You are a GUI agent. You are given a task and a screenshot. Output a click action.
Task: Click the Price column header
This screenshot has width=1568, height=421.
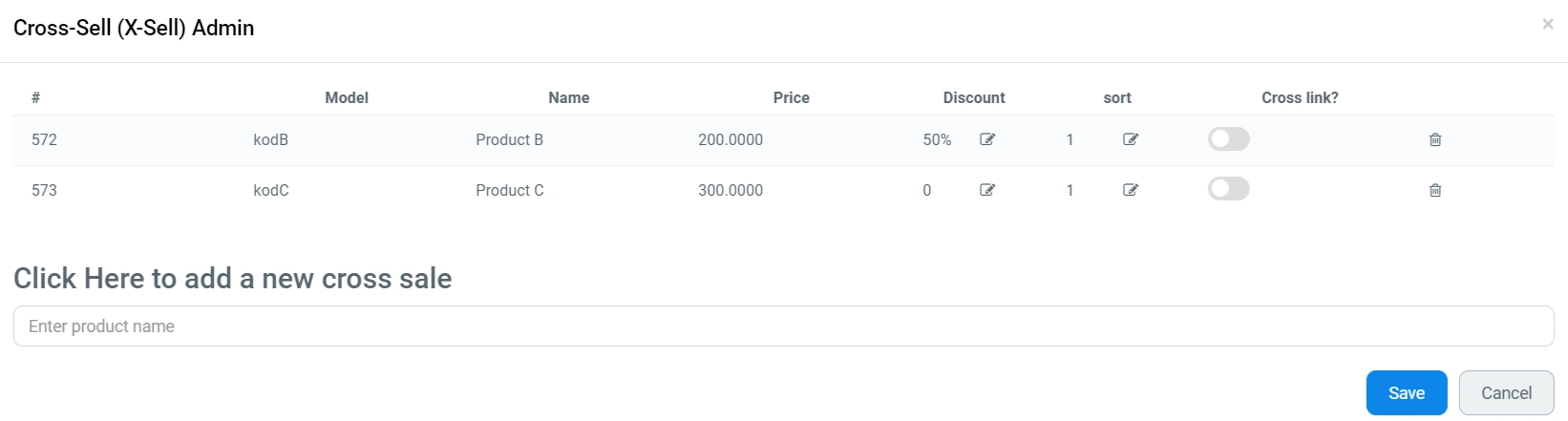pyautogui.click(x=791, y=97)
